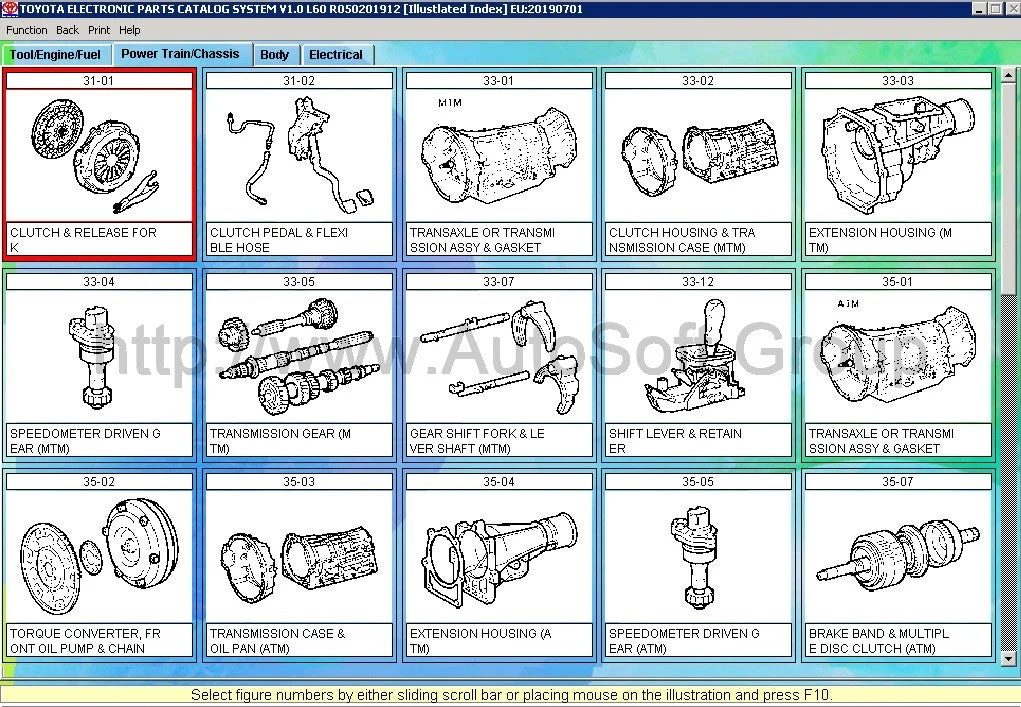Image resolution: width=1021 pixels, height=707 pixels.
Task: Select torque converter & front oil pump figure
Action: [98, 557]
